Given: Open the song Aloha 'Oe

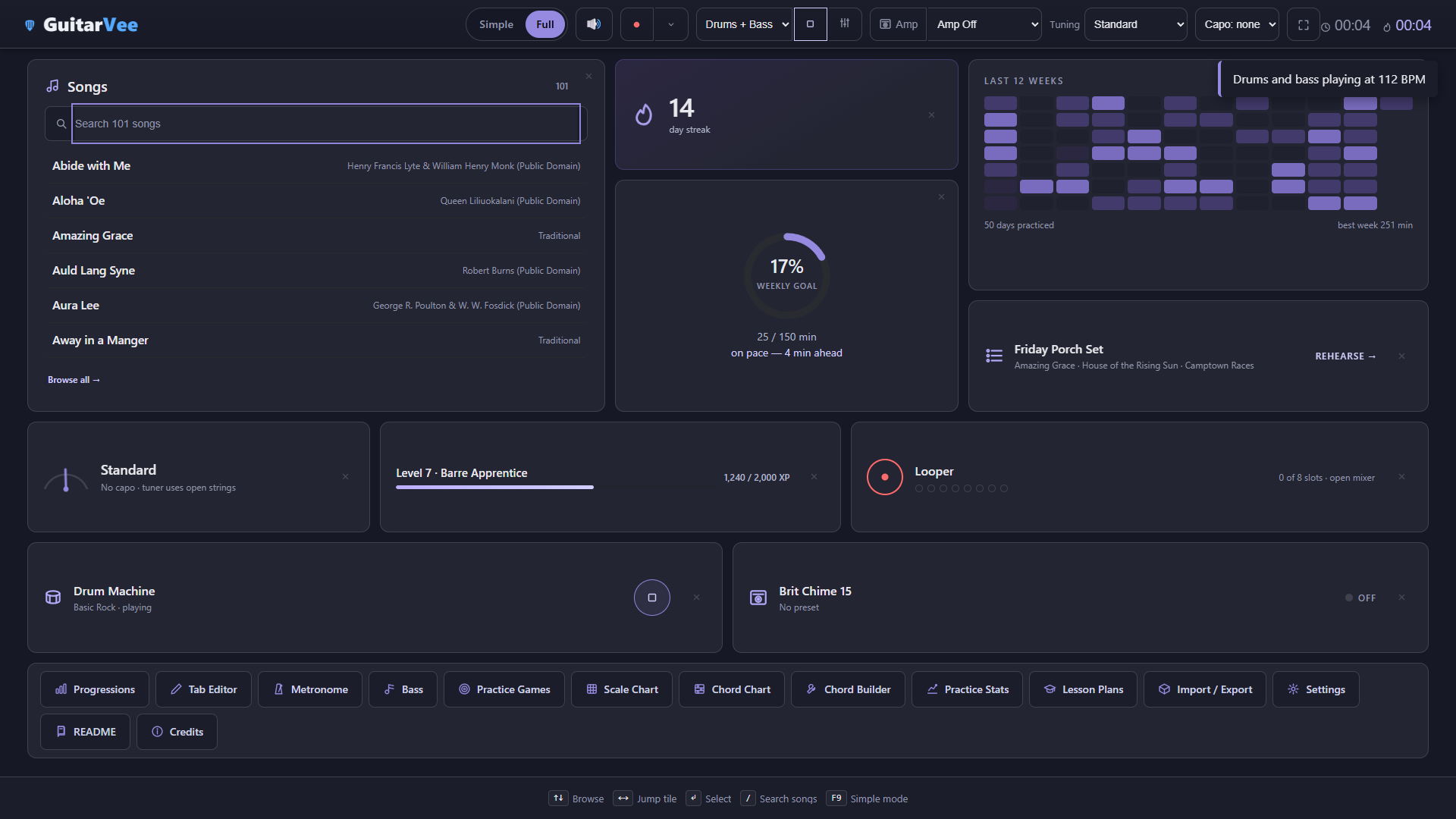Looking at the screenshot, I should point(316,201).
